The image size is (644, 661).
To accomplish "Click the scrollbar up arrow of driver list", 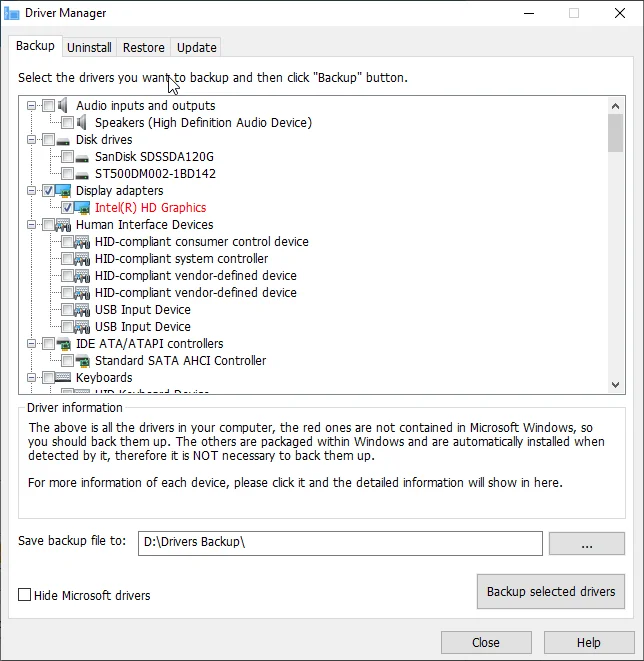I will (615, 106).
